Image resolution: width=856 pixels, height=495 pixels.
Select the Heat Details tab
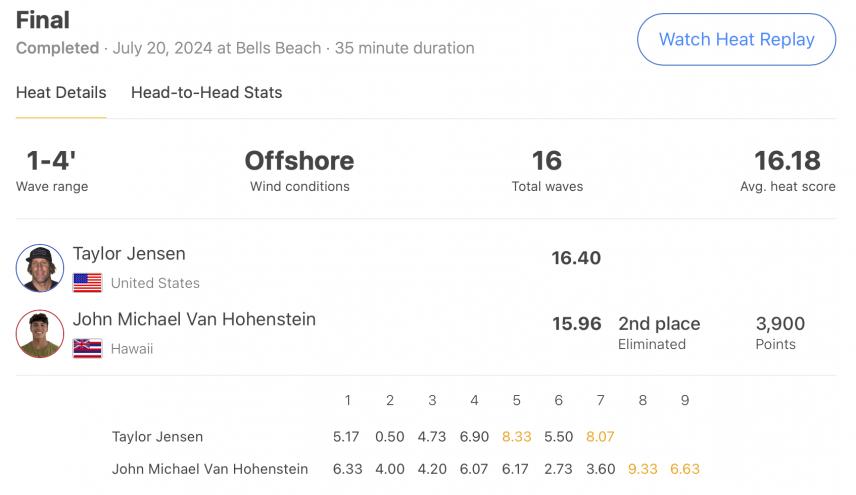(x=61, y=92)
